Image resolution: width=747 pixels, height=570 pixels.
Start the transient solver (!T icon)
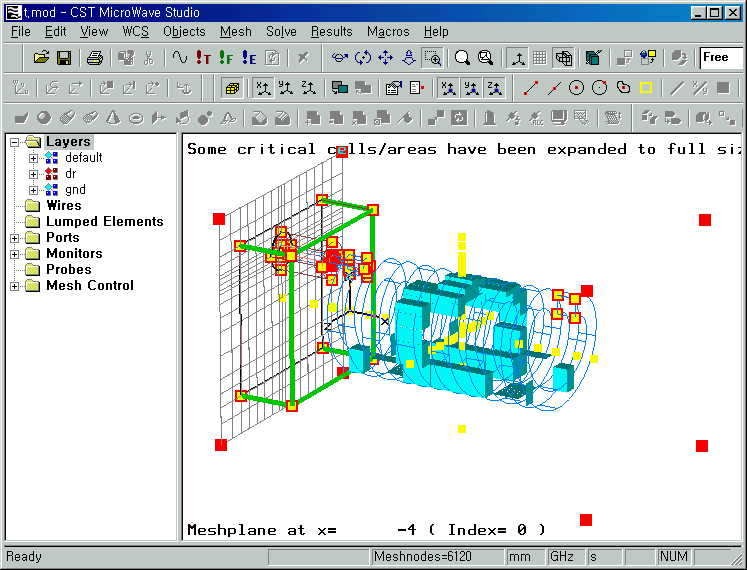point(203,58)
